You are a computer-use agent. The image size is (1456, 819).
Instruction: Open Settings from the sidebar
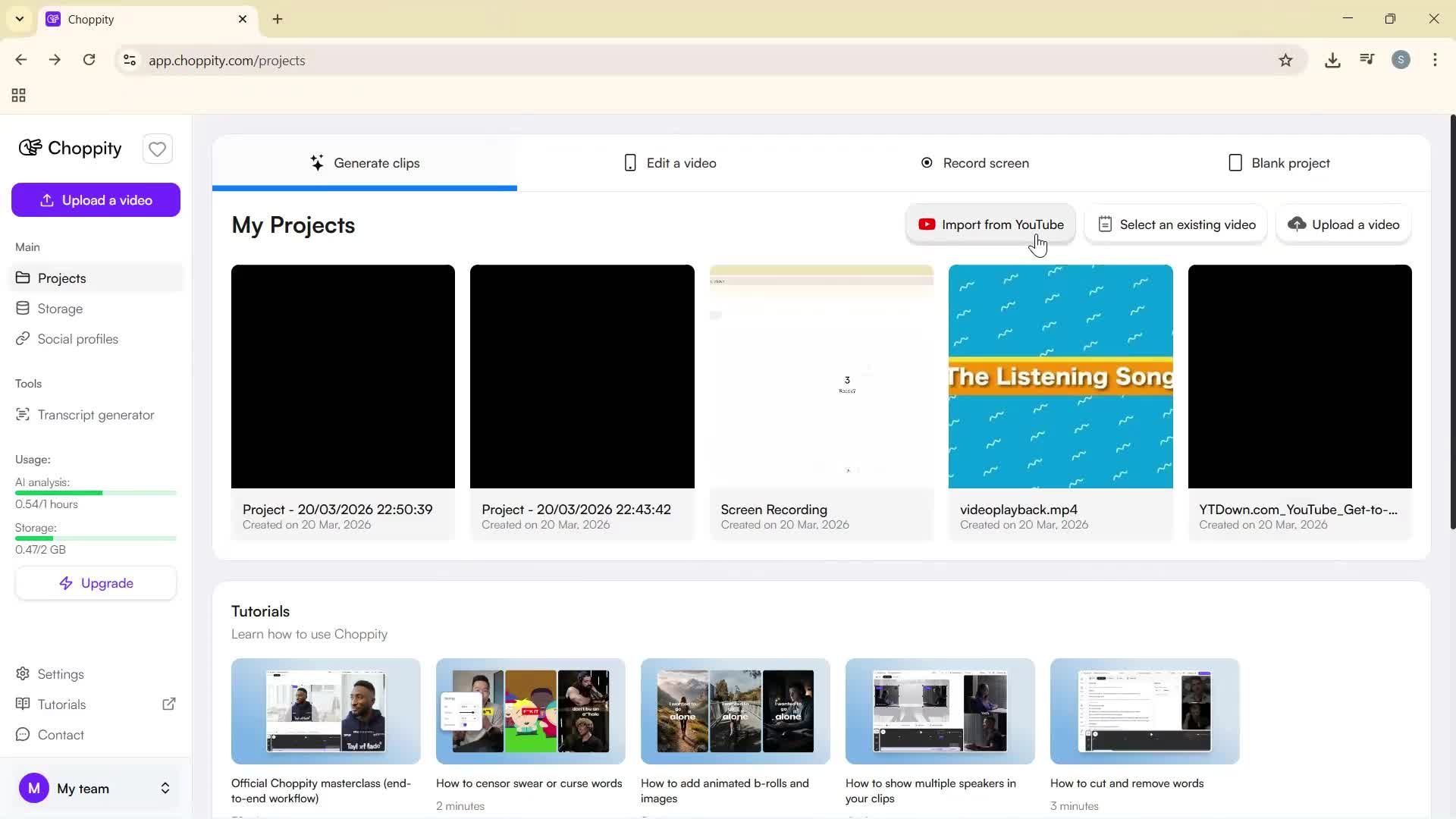click(x=60, y=673)
